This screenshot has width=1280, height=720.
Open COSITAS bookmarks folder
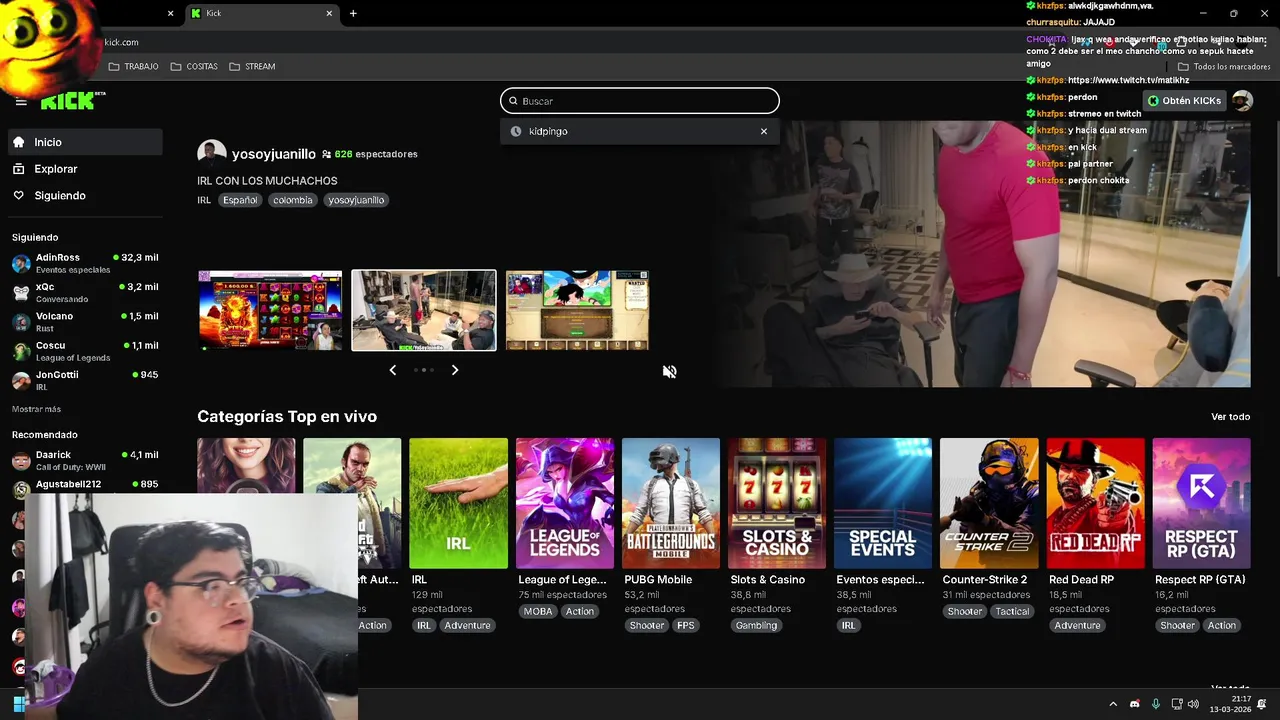[x=194, y=66]
